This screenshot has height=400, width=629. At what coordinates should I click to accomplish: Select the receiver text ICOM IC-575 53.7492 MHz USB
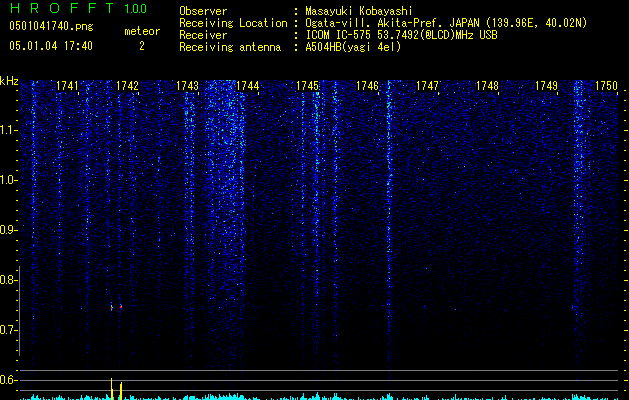(401, 35)
